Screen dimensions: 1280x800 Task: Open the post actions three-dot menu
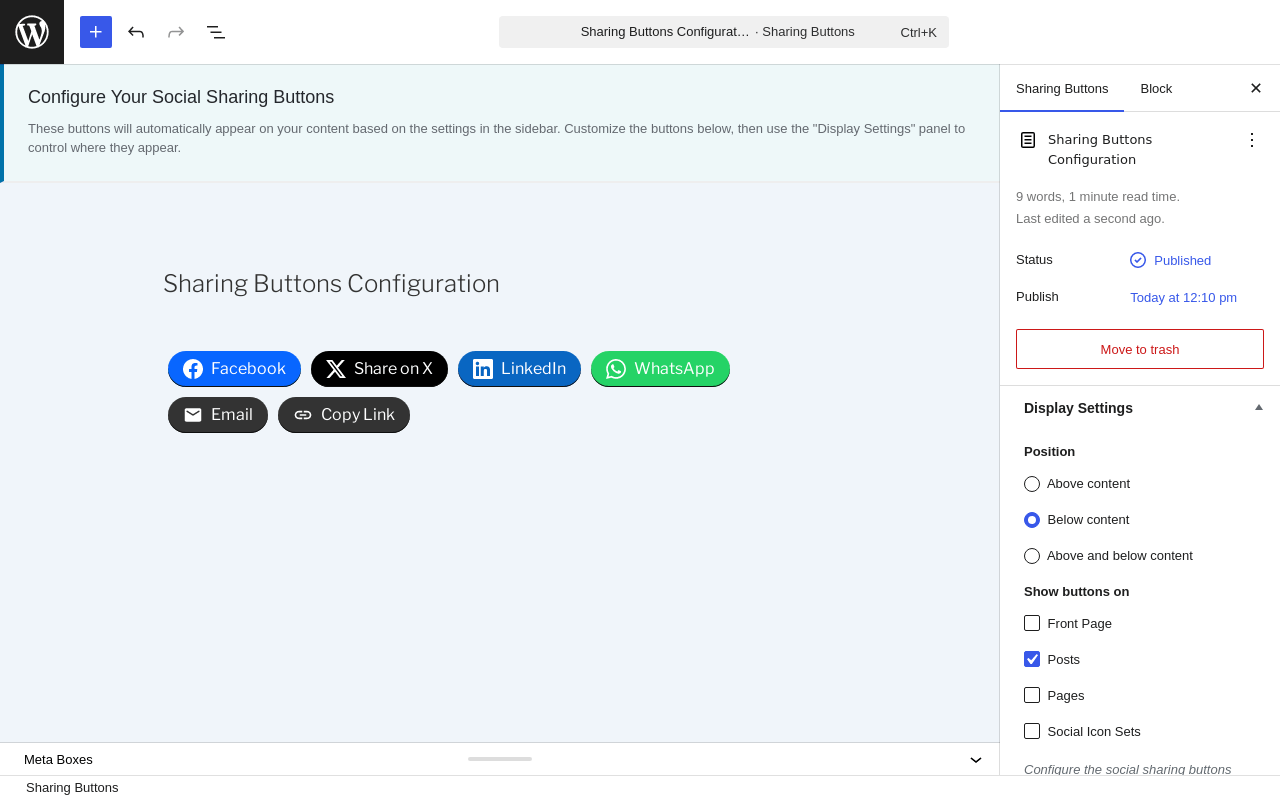click(1252, 140)
